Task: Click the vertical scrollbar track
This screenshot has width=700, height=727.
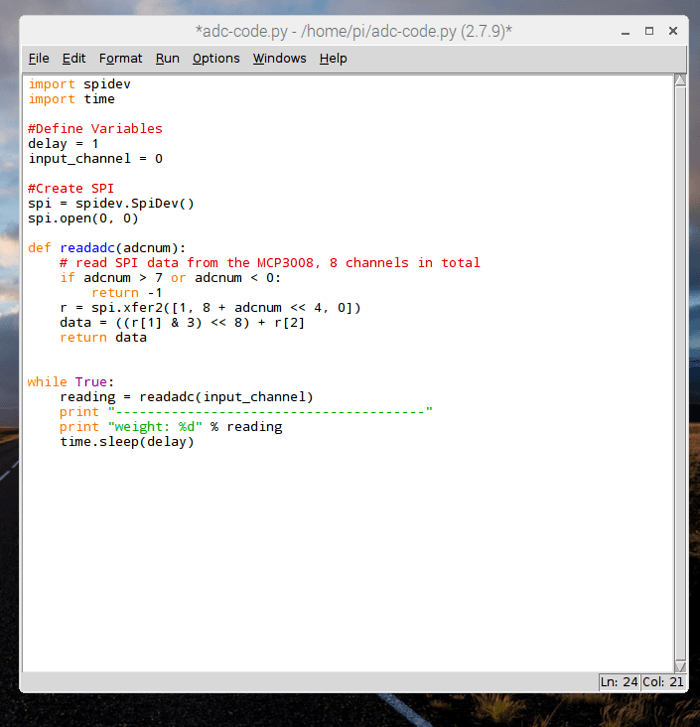Action: (680, 373)
